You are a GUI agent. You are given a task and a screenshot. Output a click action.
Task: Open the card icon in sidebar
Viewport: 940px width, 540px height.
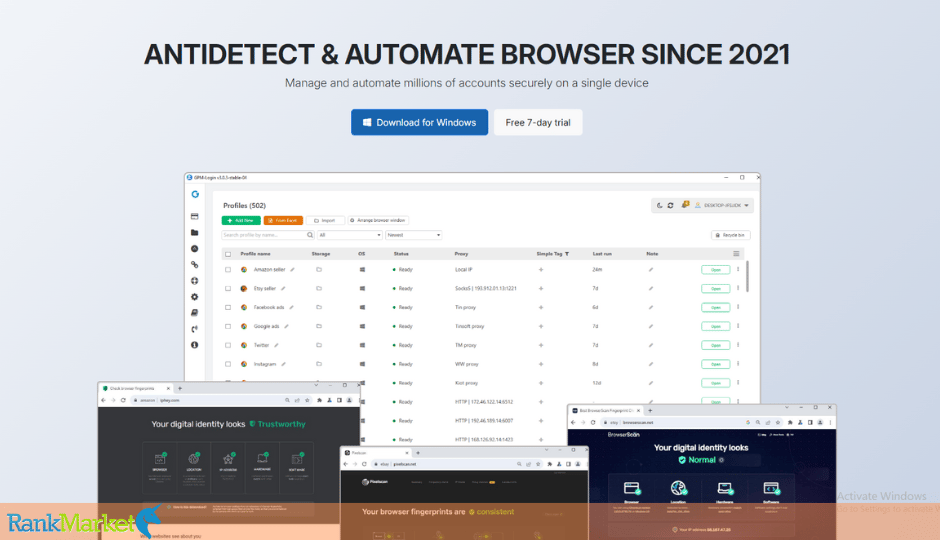195,216
